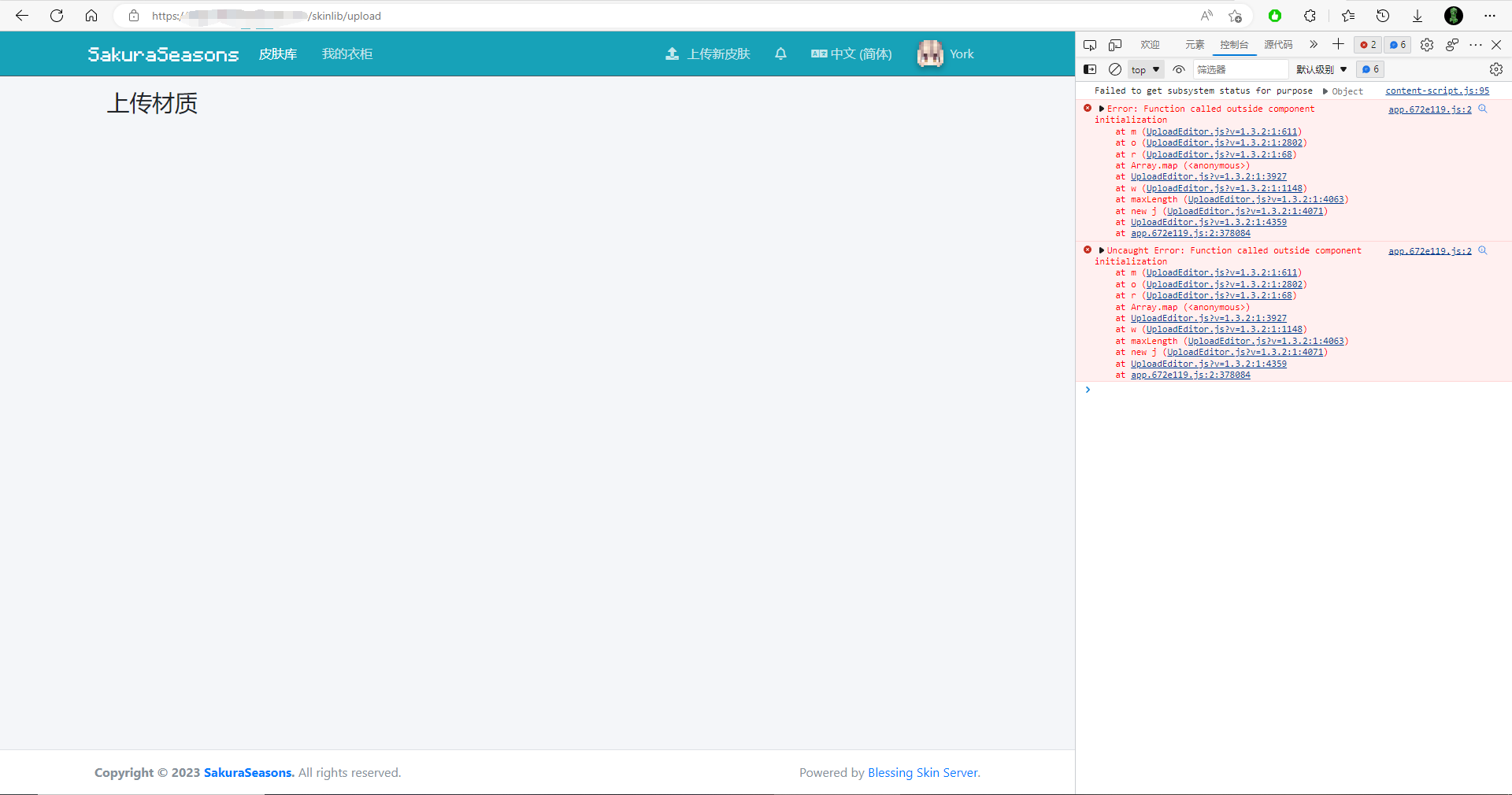
Task: Open 我的衣柜 in the site navbar
Action: tap(347, 54)
